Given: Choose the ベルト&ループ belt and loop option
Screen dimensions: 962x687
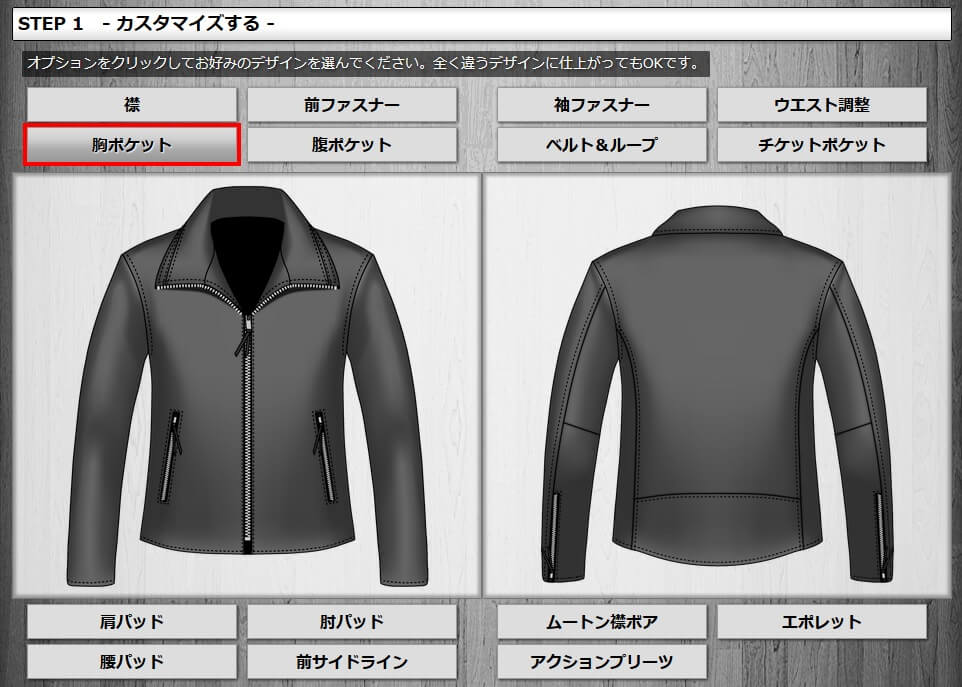Looking at the screenshot, I should click(602, 145).
